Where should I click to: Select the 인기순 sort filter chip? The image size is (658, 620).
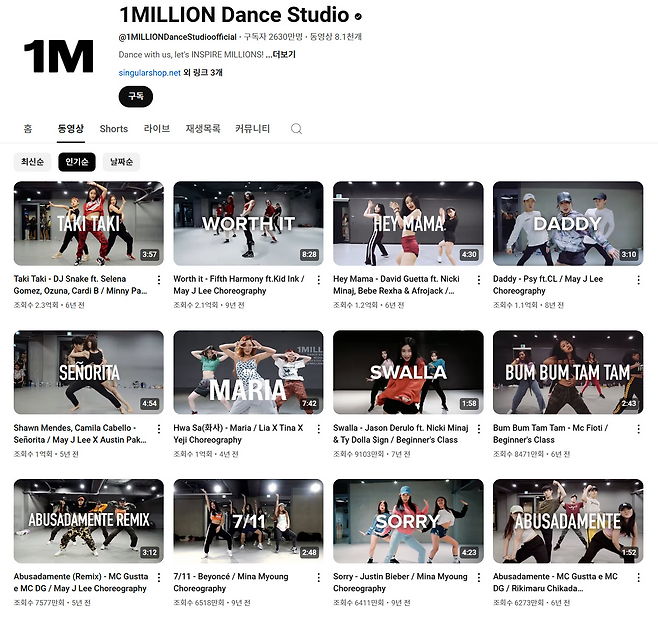click(77, 162)
